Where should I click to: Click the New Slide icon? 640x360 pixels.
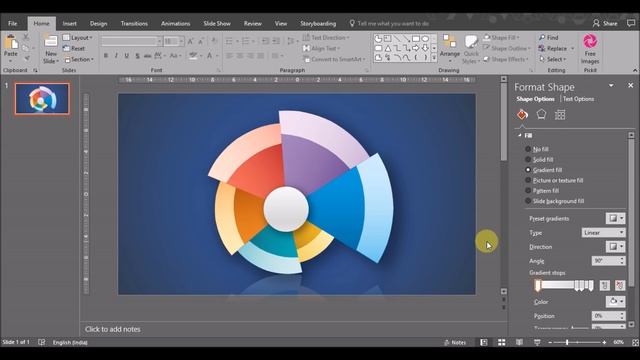[x=51, y=42]
